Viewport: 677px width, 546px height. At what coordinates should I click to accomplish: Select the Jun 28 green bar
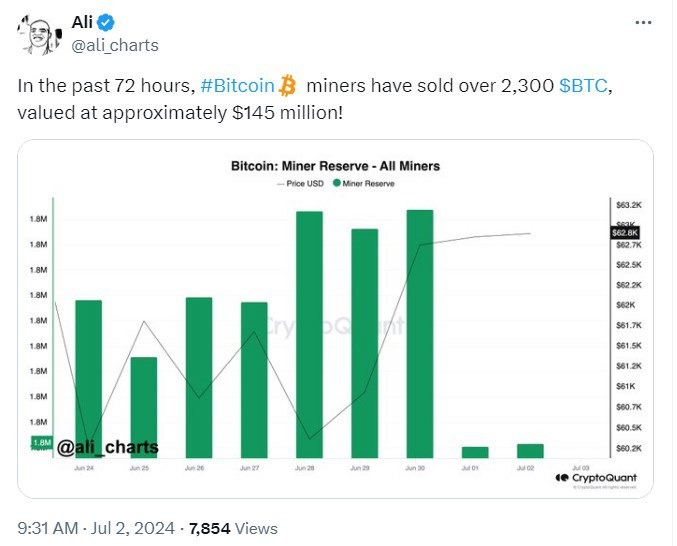309,334
